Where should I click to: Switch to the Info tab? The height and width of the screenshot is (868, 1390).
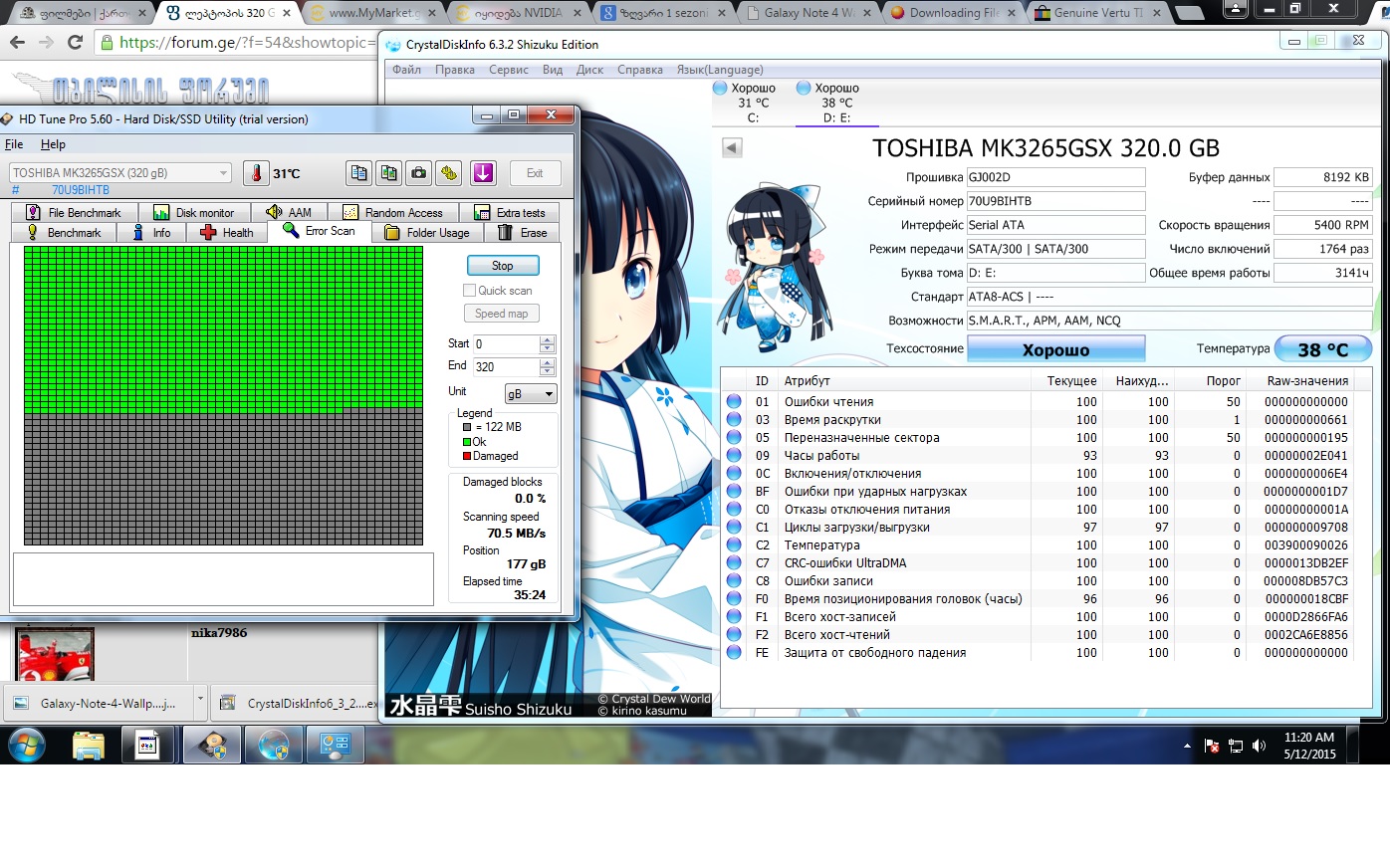pyautogui.click(x=151, y=233)
